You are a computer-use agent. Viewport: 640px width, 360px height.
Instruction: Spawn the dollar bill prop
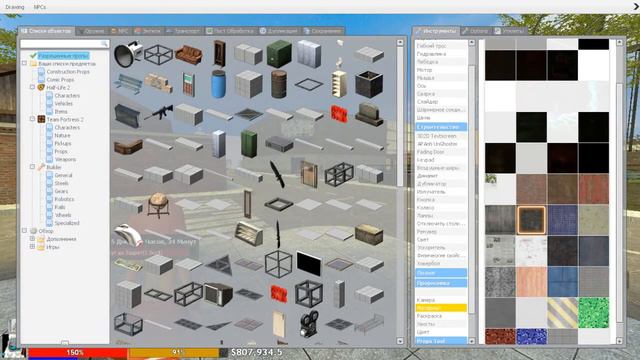[x=128, y=264]
